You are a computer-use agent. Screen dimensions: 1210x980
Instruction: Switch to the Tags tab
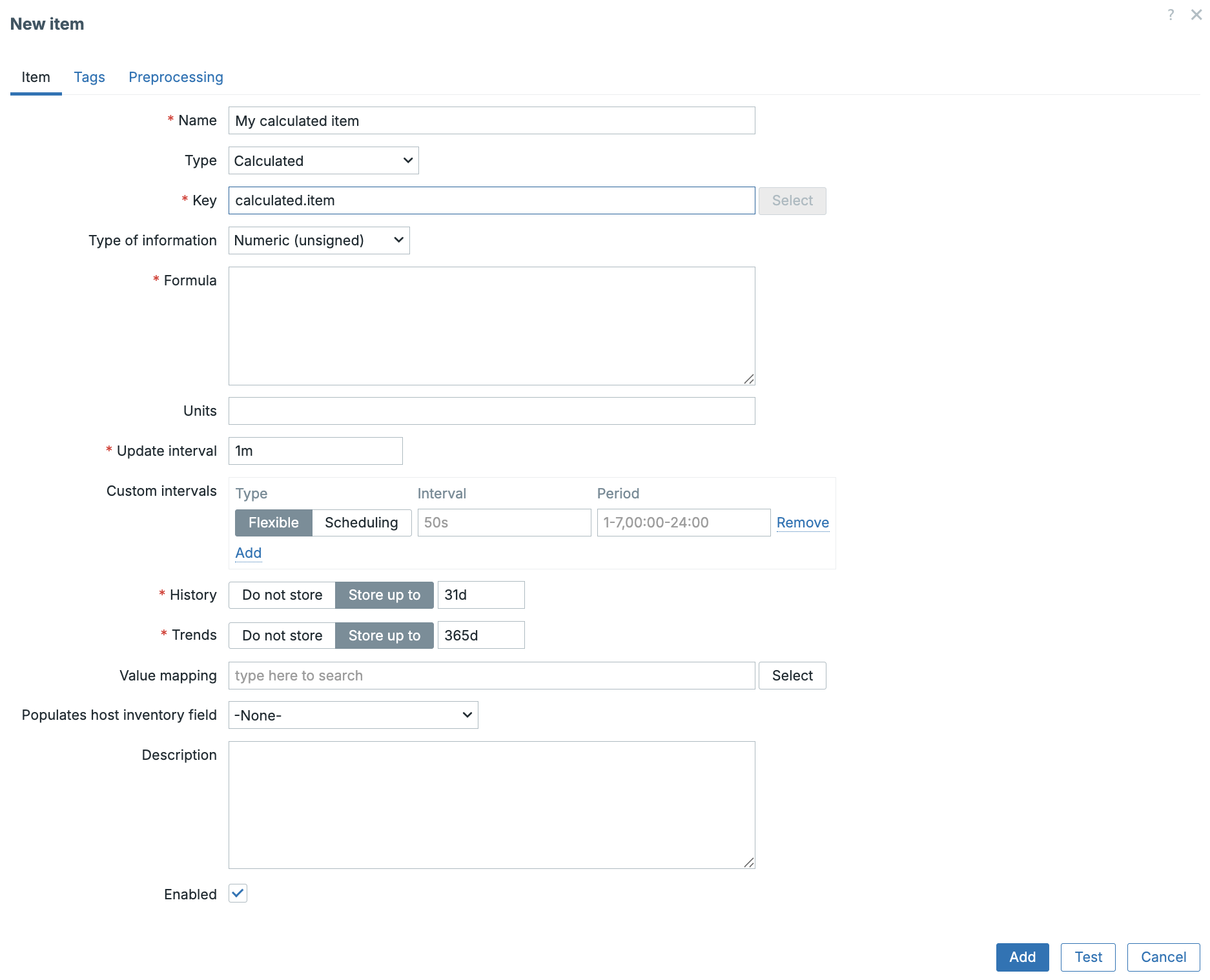89,77
